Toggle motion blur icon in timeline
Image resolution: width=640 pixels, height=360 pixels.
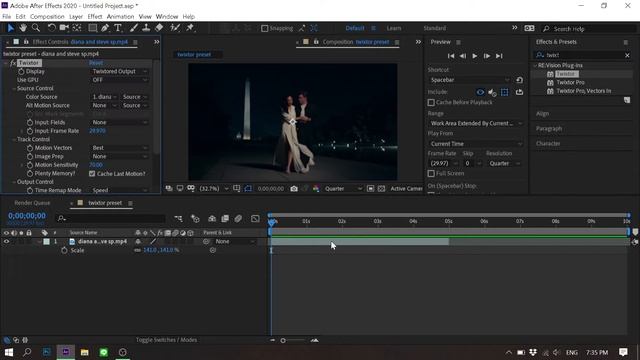coord(238,219)
